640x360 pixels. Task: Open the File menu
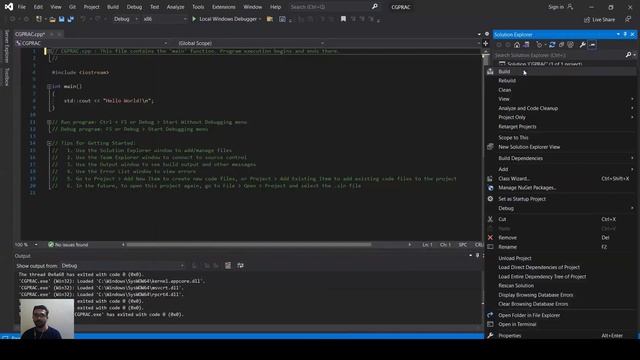(x=22, y=7)
